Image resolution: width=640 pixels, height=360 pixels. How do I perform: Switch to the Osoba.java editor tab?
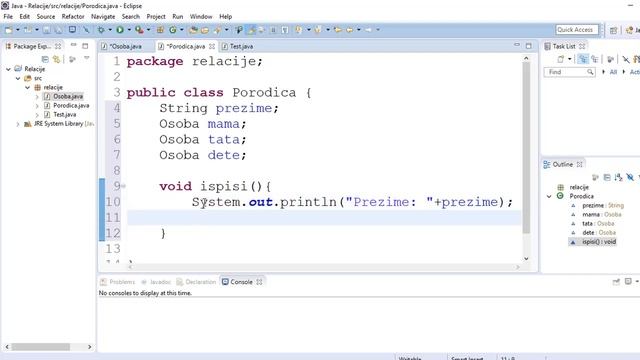(125, 47)
